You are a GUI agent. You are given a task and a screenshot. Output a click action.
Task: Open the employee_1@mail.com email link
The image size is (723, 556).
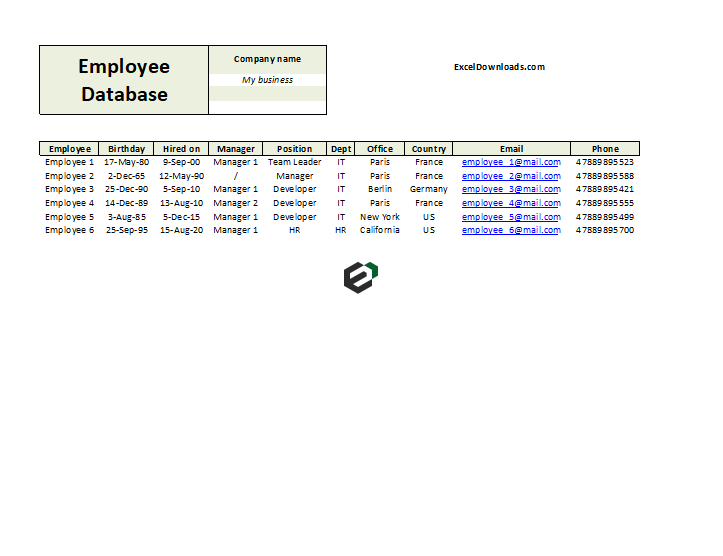point(511,162)
